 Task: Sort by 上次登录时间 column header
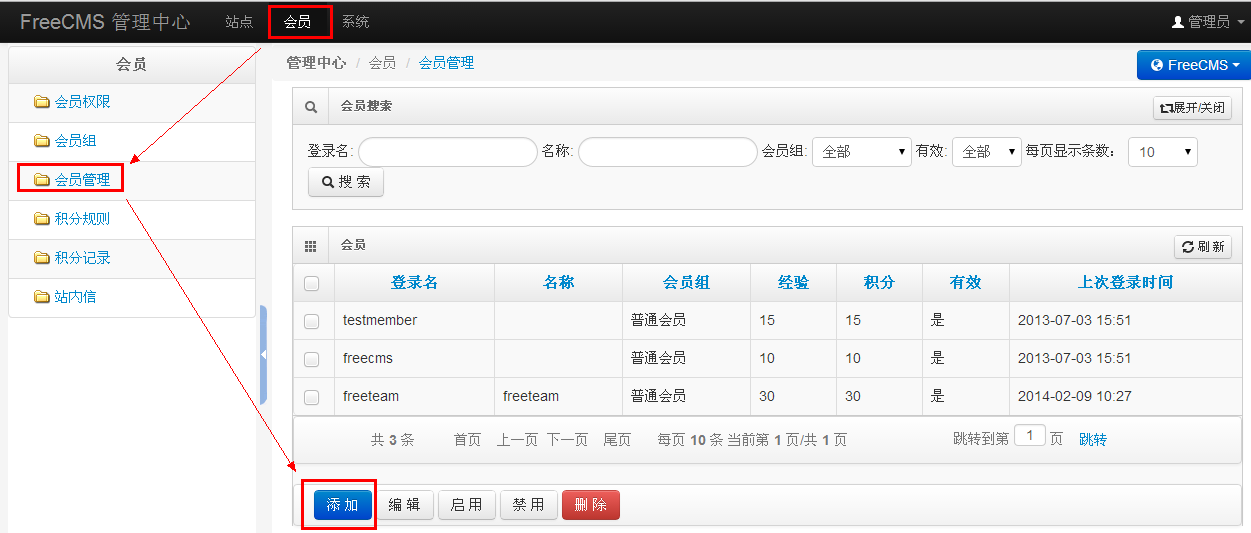1125,283
